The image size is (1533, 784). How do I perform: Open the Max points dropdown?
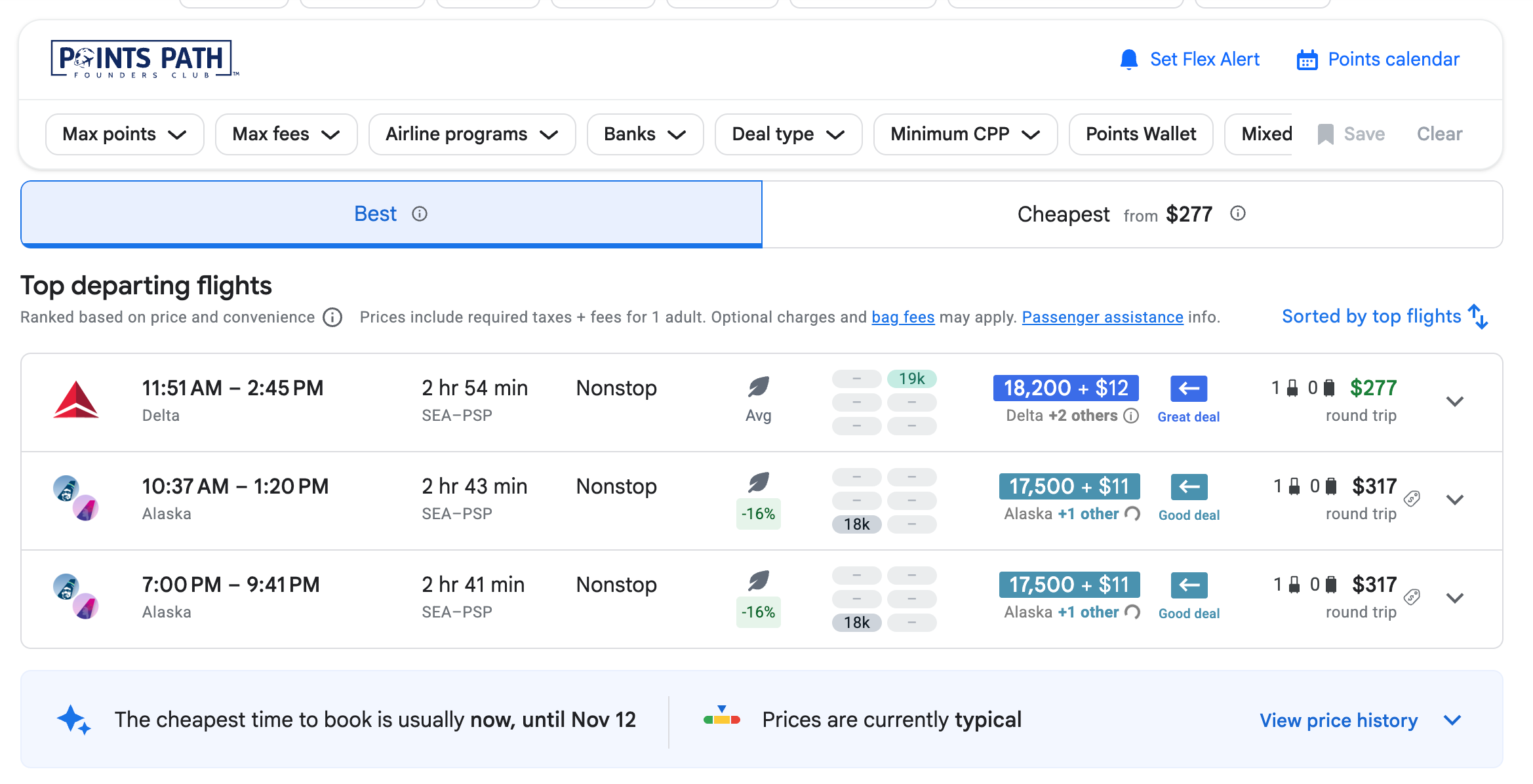125,134
